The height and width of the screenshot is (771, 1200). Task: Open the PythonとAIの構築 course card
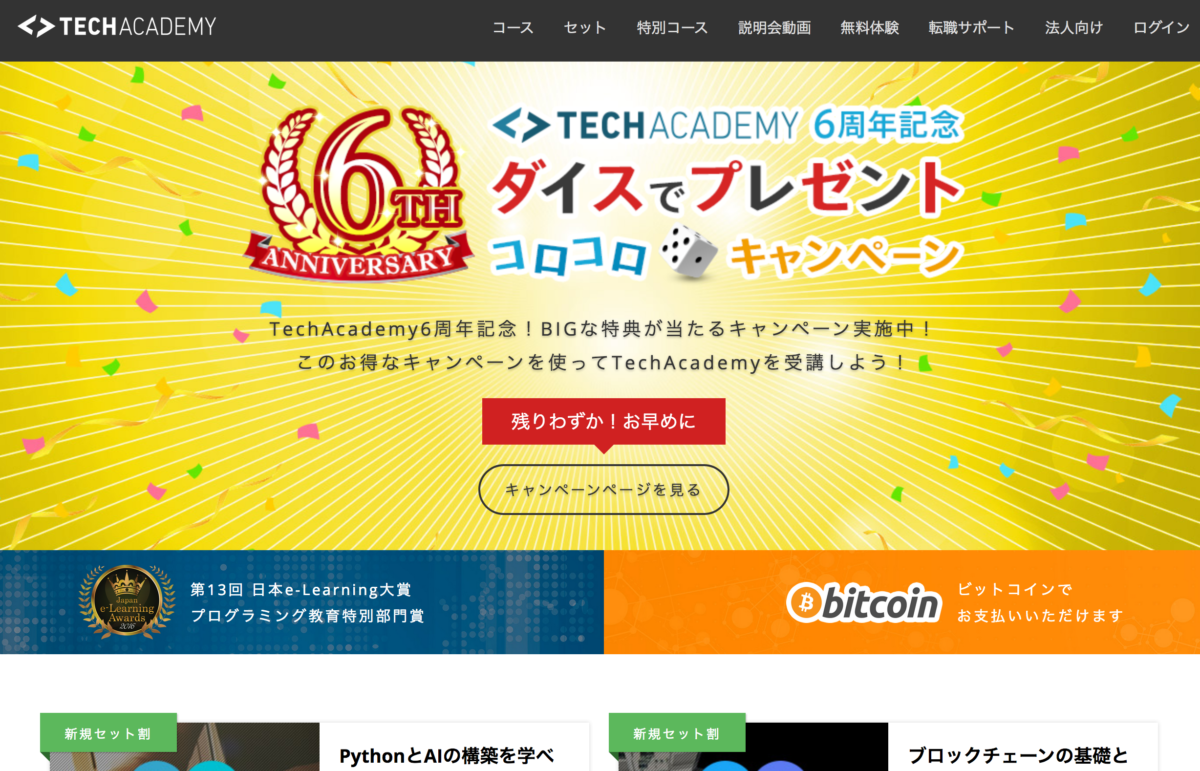coord(315,746)
